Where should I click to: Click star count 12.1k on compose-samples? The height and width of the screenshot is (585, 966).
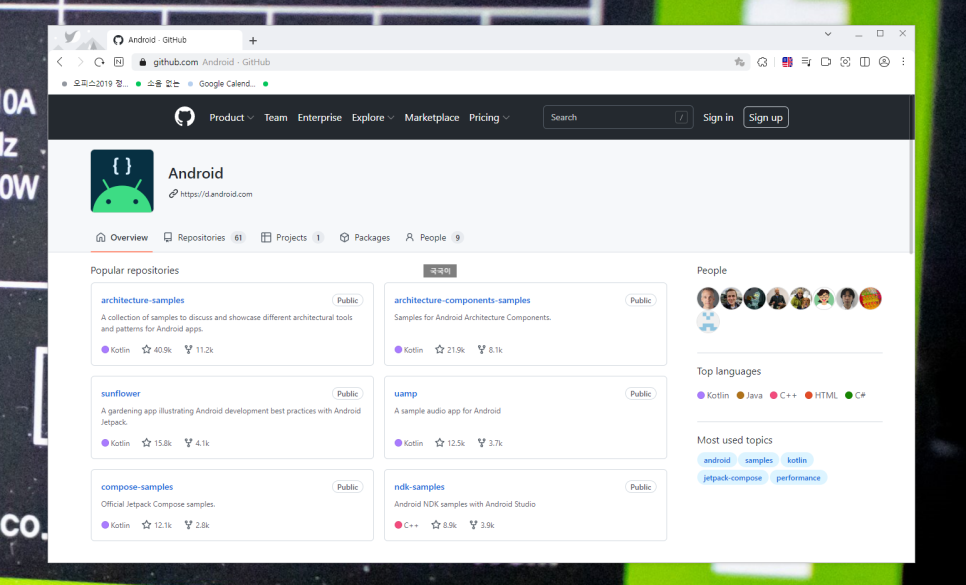point(156,525)
